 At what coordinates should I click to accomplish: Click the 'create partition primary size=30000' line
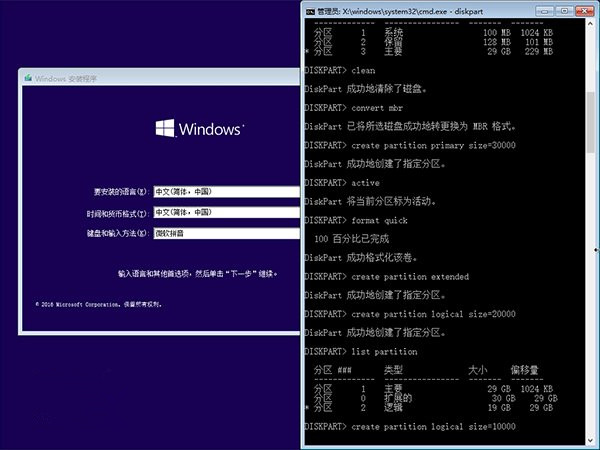pyautogui.click(x=410, y=145)
